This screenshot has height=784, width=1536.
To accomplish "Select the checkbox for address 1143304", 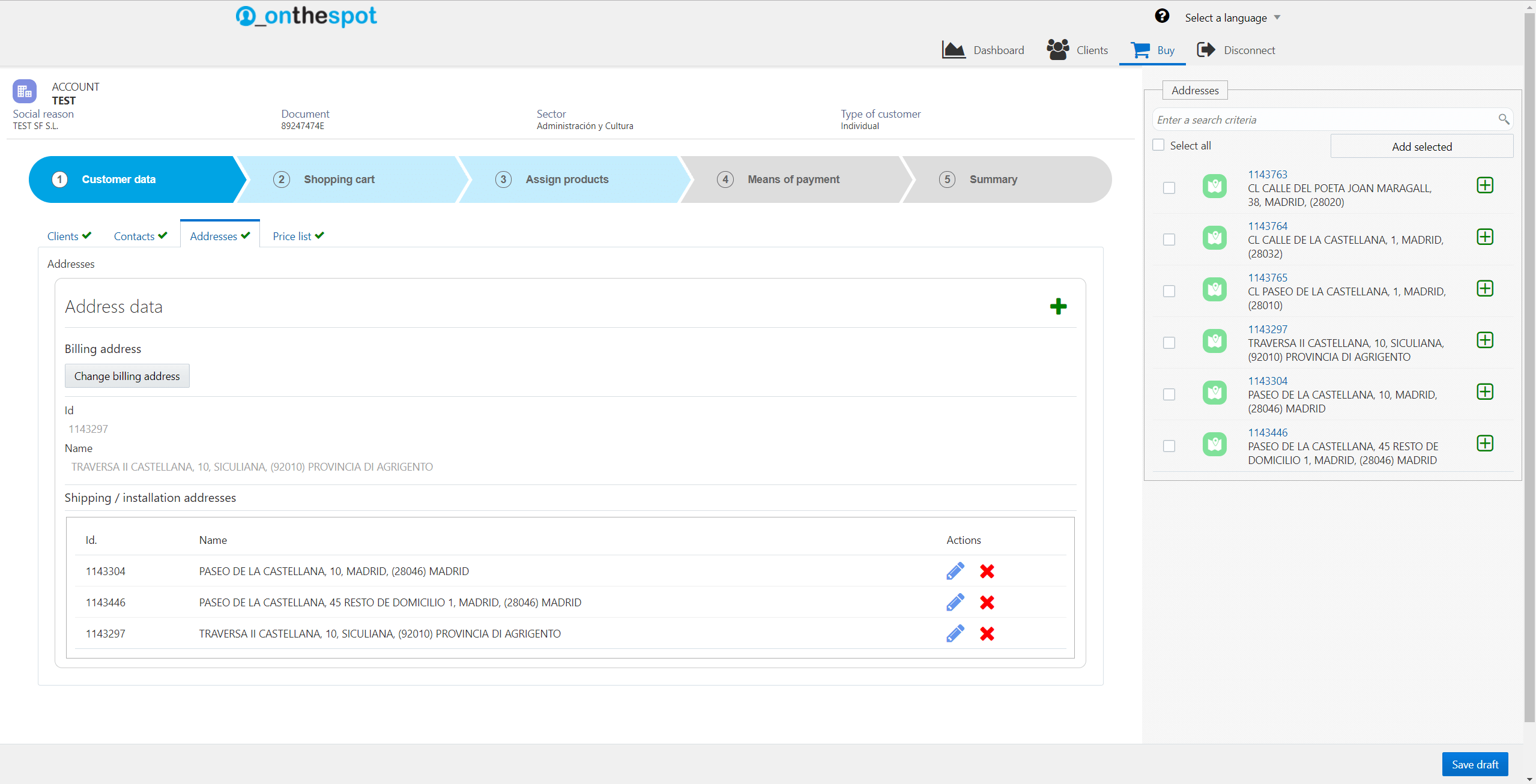I will 1169,394.
